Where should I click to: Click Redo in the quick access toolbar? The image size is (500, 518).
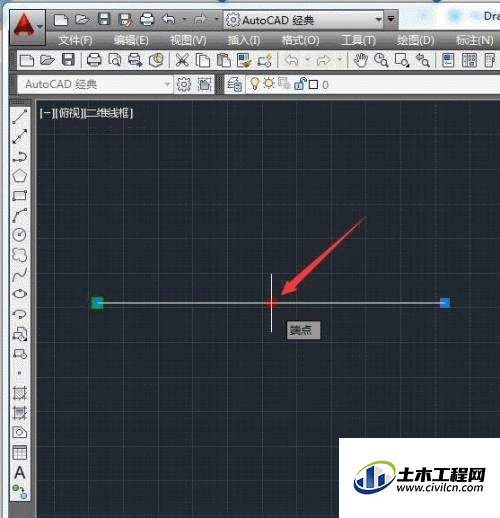tap(200, 19)
